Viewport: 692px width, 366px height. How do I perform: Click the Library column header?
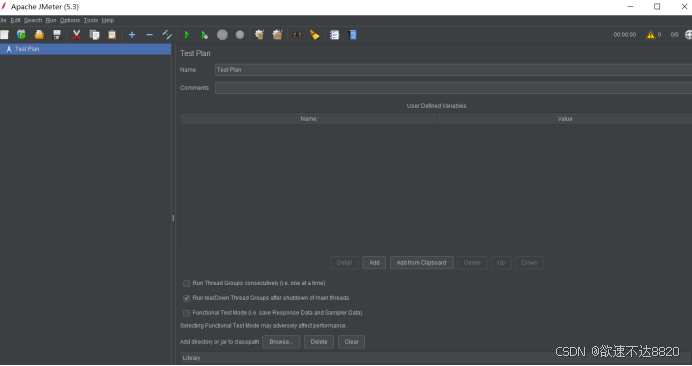[x=436, y=358]
